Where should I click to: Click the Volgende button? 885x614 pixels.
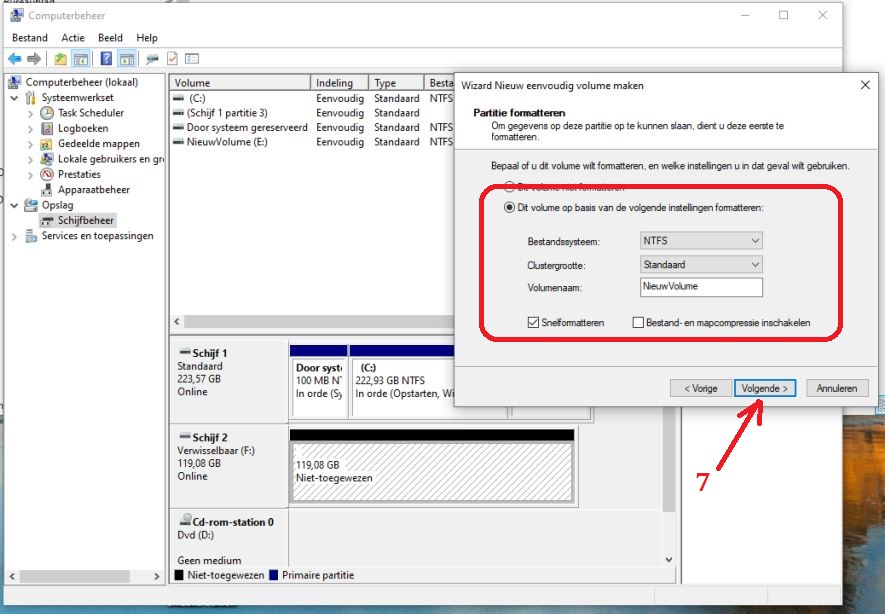click(765, 388)
